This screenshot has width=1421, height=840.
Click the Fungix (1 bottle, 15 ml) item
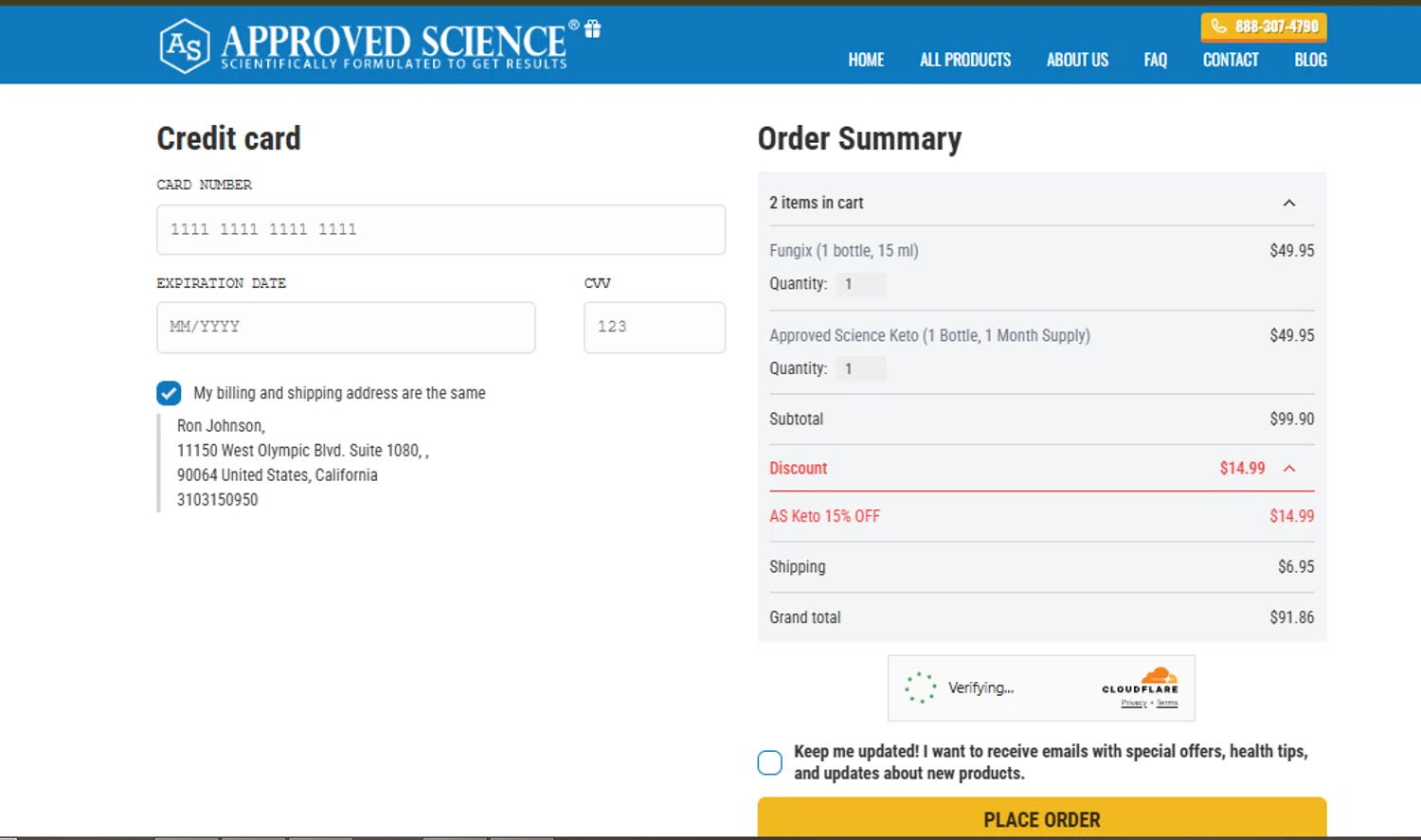pos(844,251)
